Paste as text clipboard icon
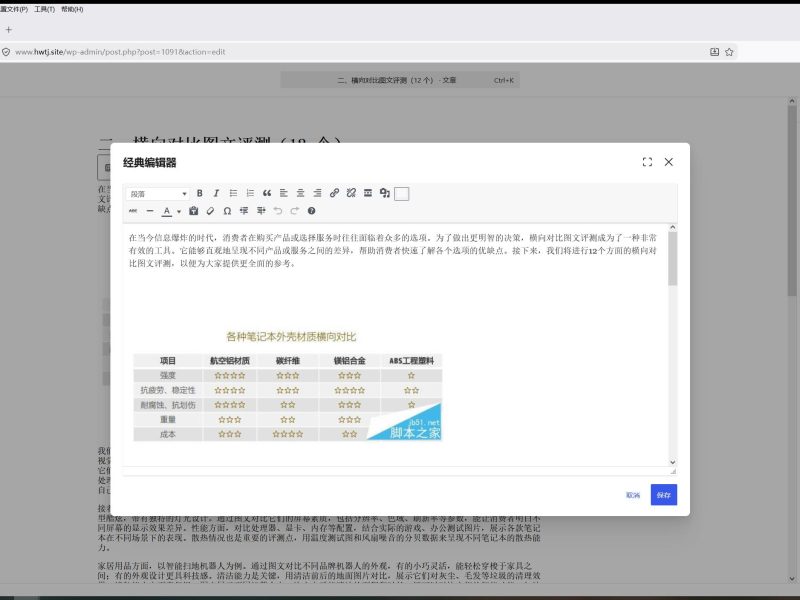800x600 pixels. [x=193, y=211]
